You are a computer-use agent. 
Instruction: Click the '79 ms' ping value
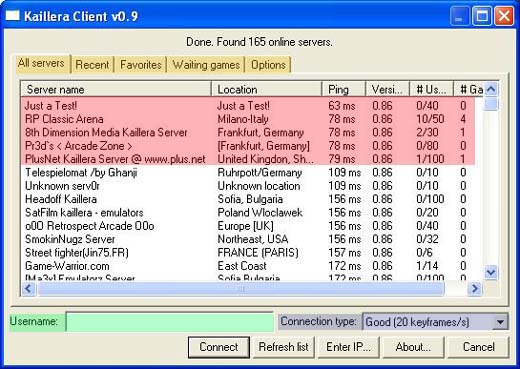342,159
